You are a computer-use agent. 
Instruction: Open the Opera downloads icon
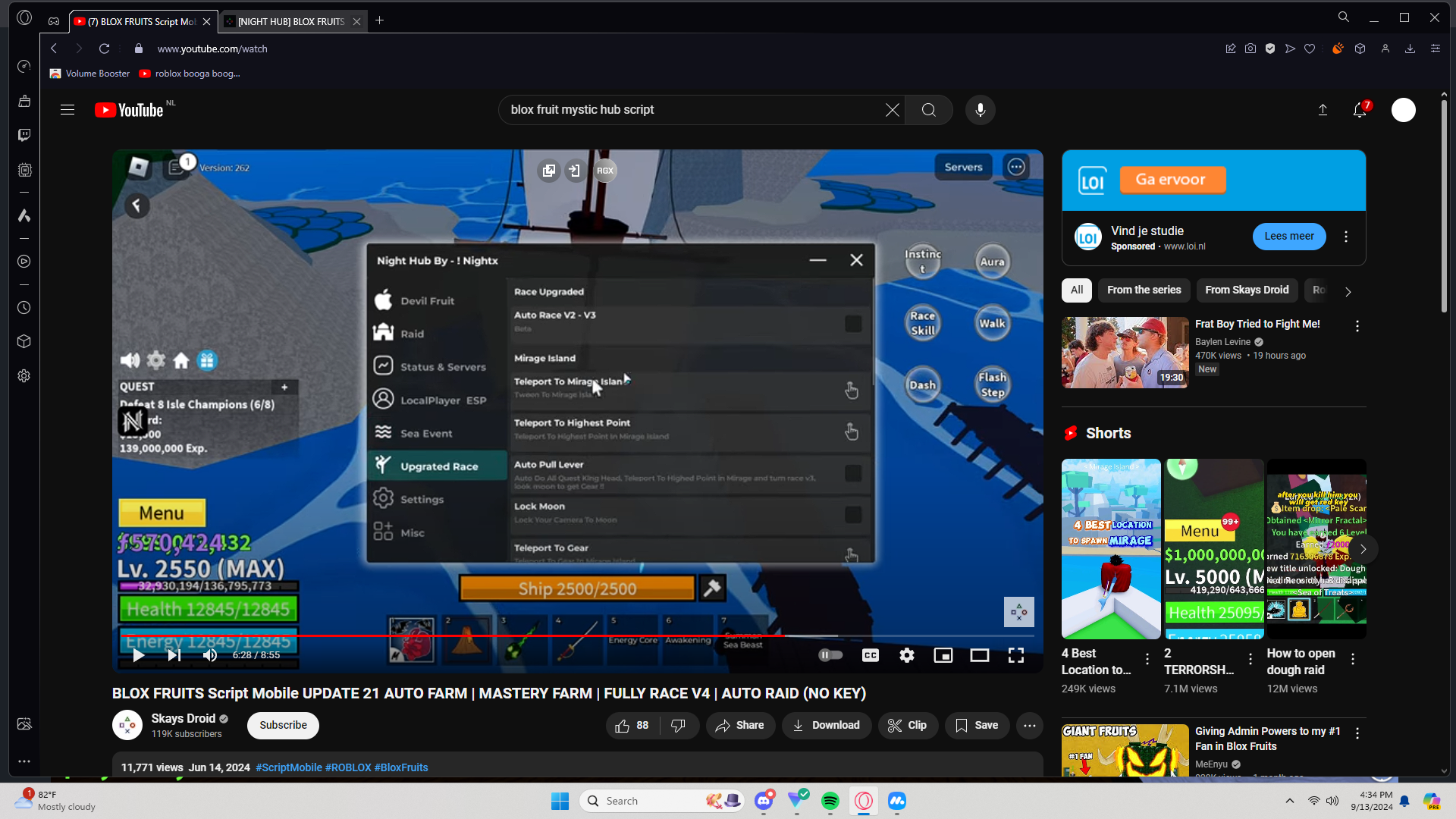(1410, 49)
